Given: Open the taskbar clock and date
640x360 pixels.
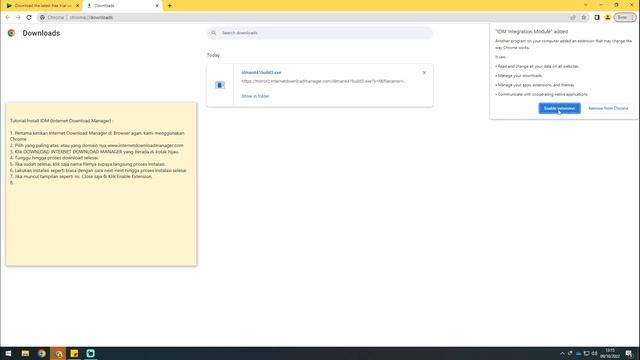Looking at the screenshot, I should tap(610, 353).
